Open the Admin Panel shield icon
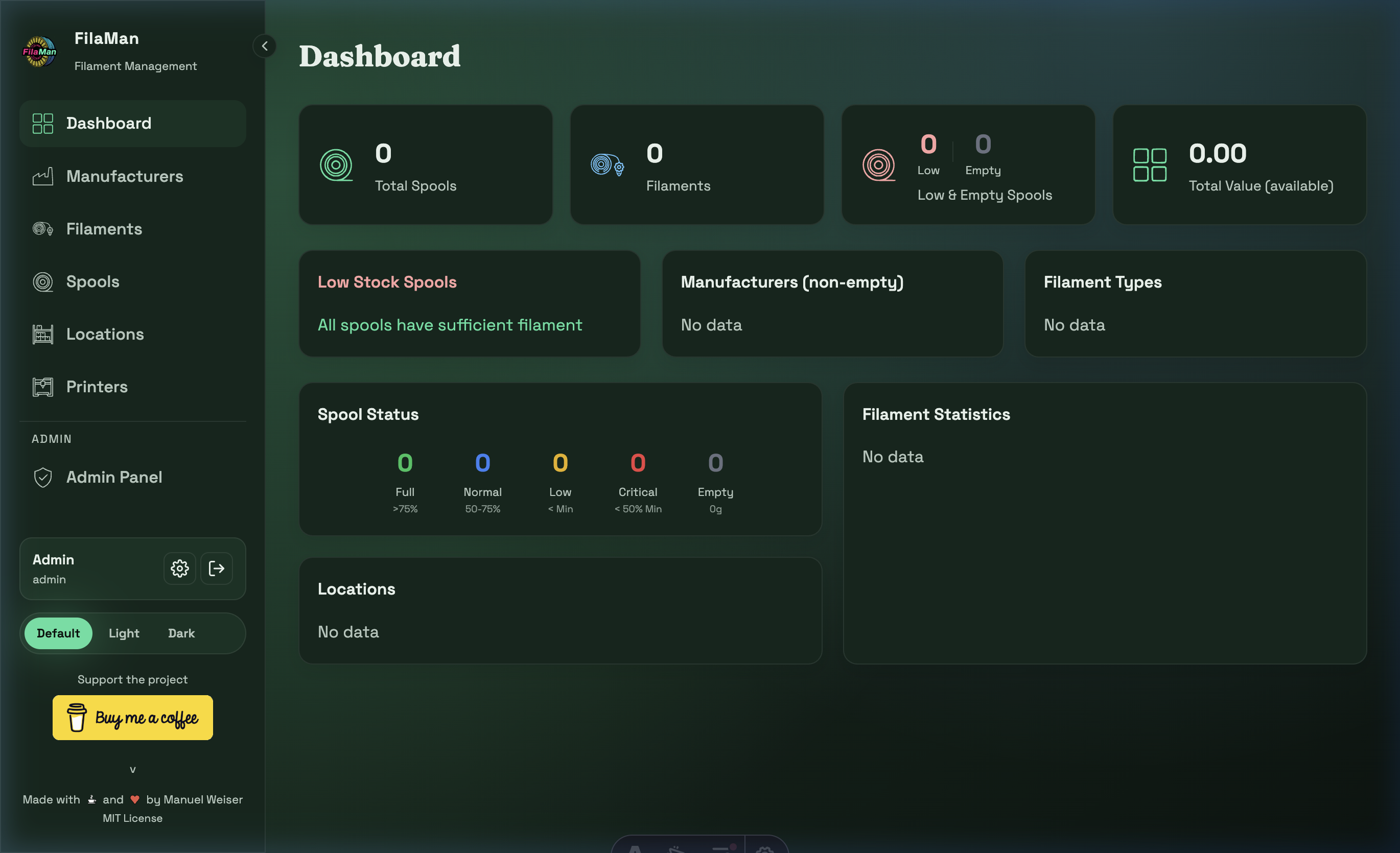1400x853 pixels. (x=42, y=477)
